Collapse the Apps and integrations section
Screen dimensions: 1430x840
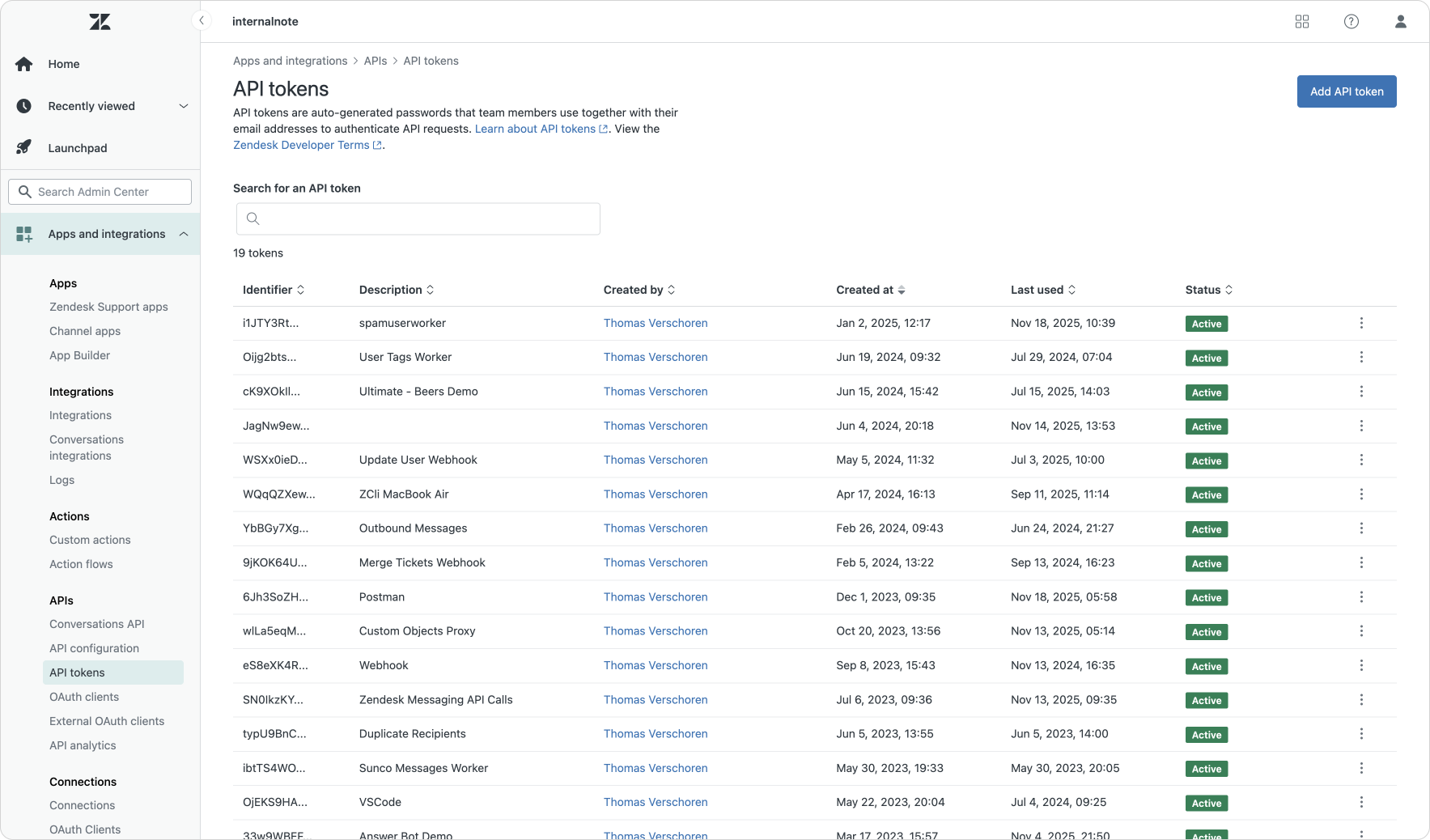pyautogui.click(x=183, y=234)
